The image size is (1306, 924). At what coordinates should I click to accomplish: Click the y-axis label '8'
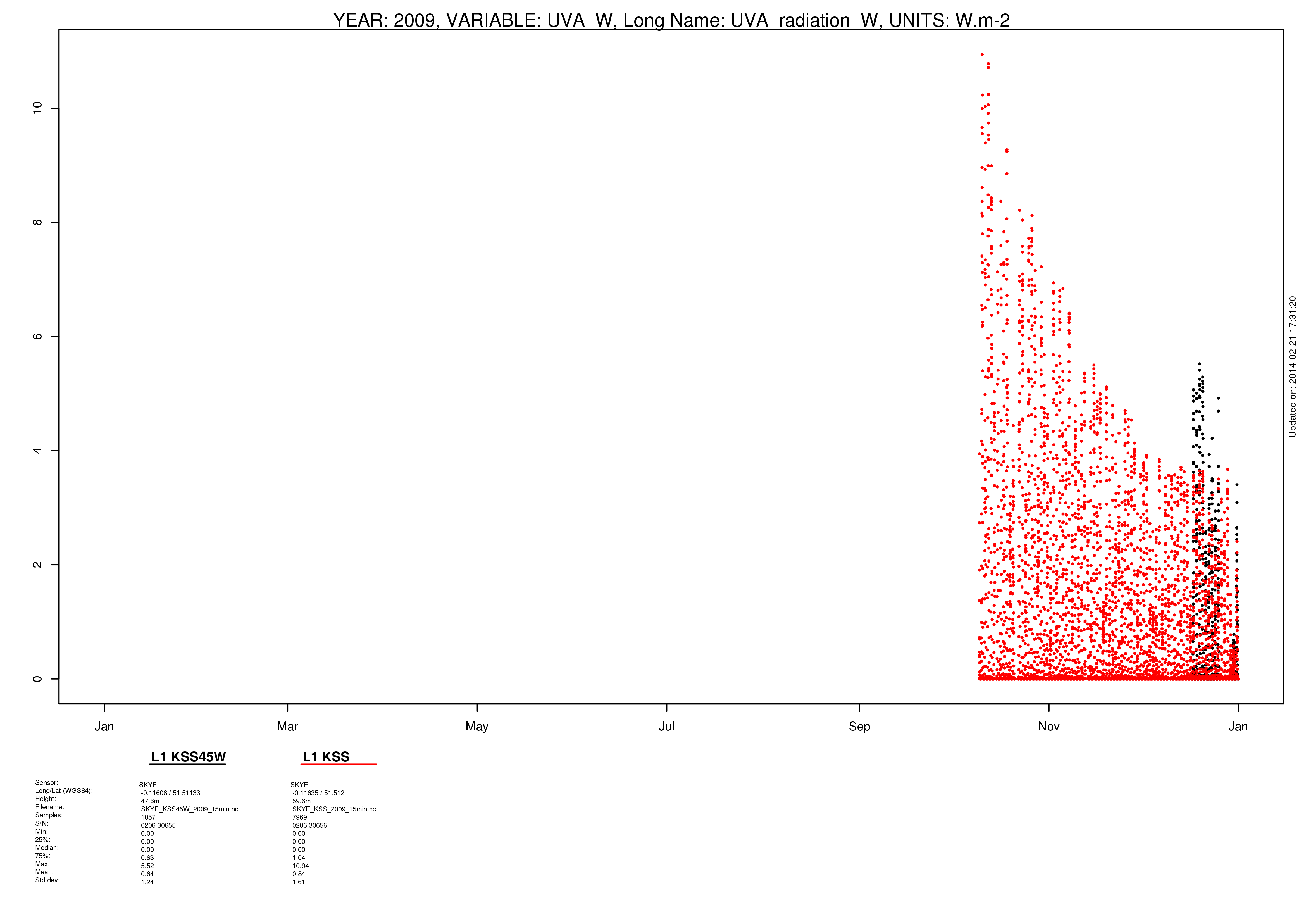point(37,222)
